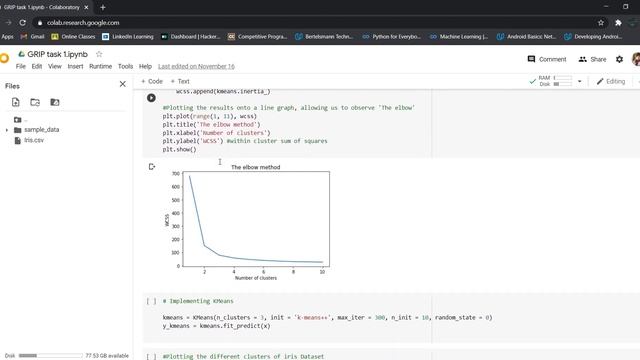Viewport: 640px width, 360px height.
Task: Click the plt.show() line in code
Action: (x=179, y=149)
